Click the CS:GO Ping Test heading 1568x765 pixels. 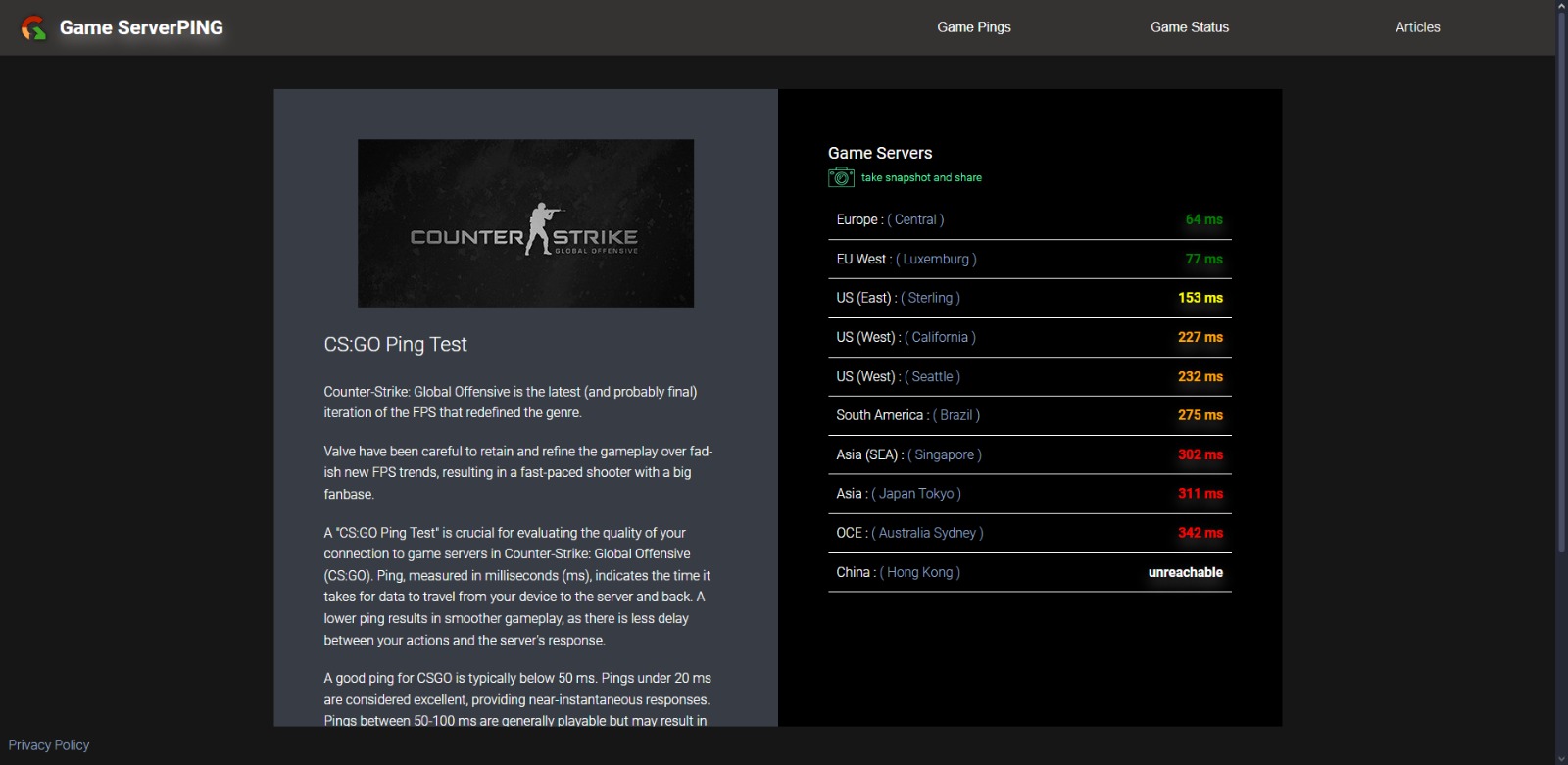pos(395,344)
